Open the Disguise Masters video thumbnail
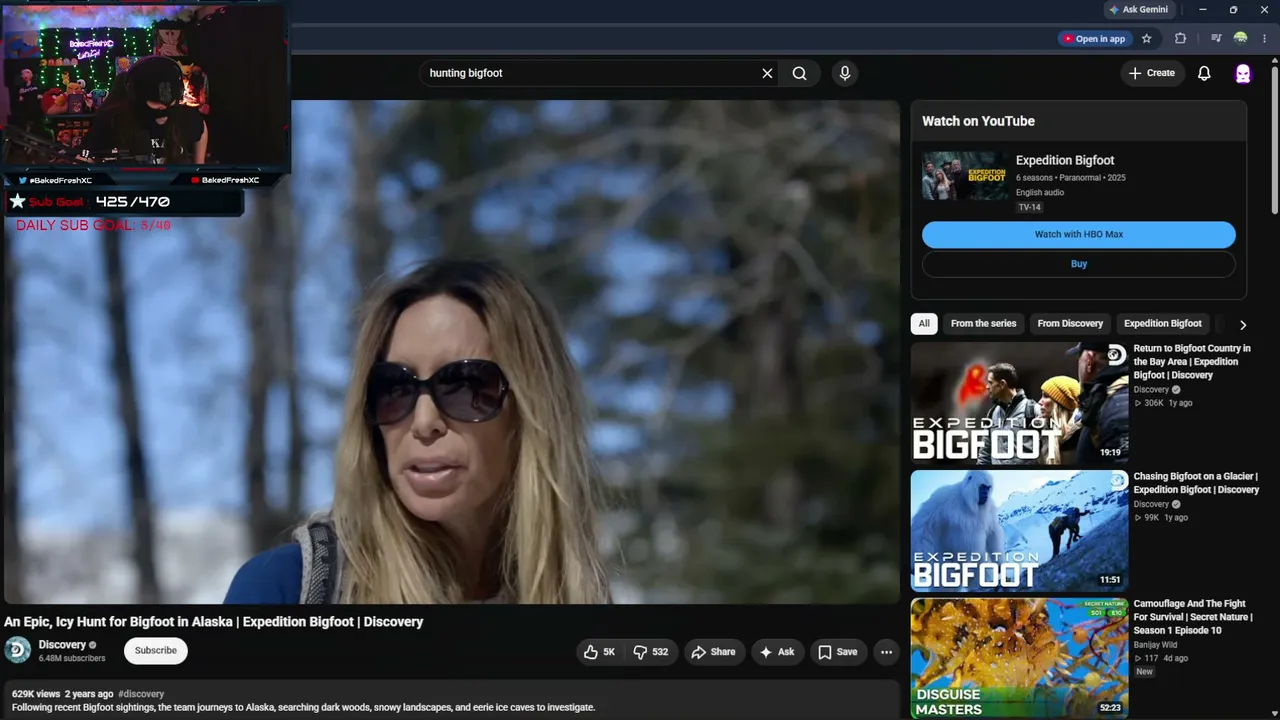 point(1019,658)
